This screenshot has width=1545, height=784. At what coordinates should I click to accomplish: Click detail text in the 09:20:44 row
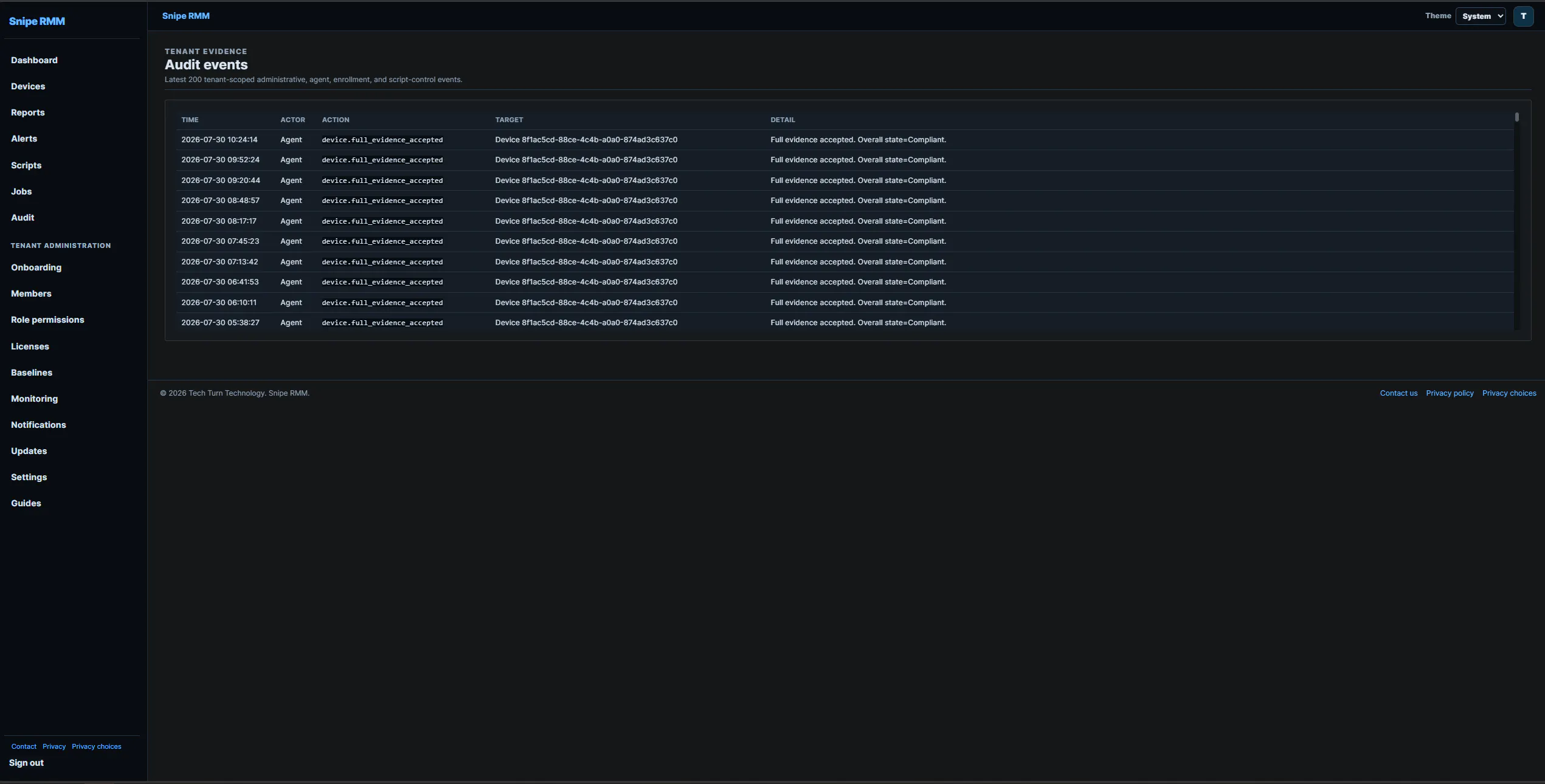coord(858,181)
